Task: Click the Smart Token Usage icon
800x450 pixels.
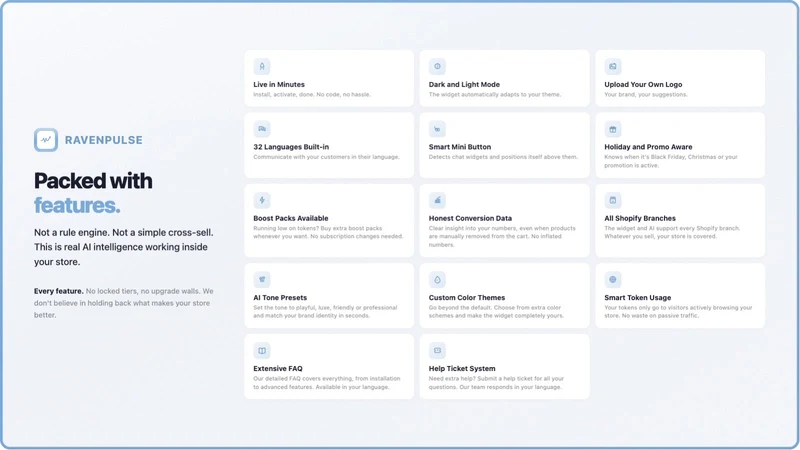Action: pyautogui.click(x=613, y=280)
